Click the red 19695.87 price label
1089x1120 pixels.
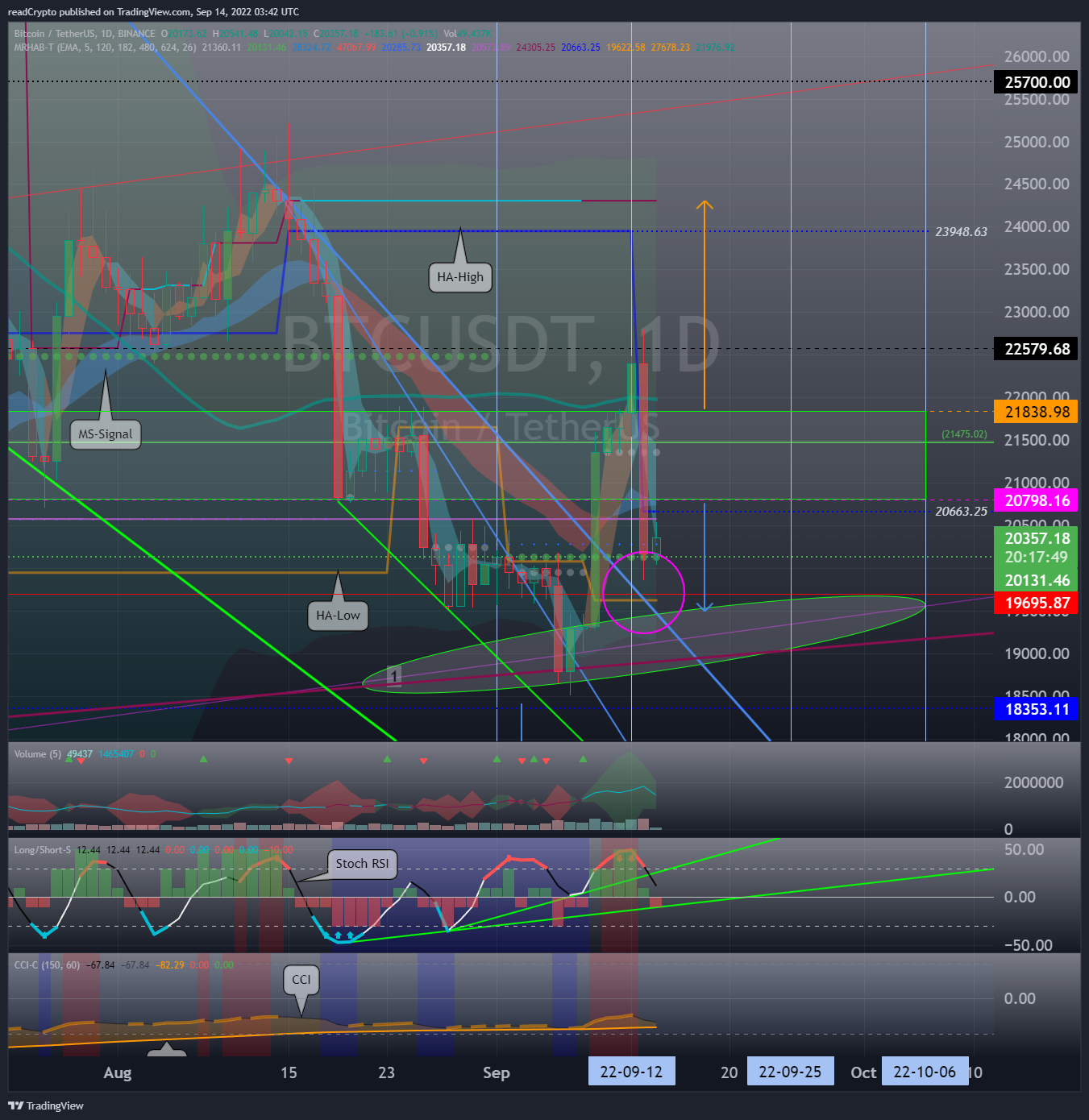pos(1037,603)
